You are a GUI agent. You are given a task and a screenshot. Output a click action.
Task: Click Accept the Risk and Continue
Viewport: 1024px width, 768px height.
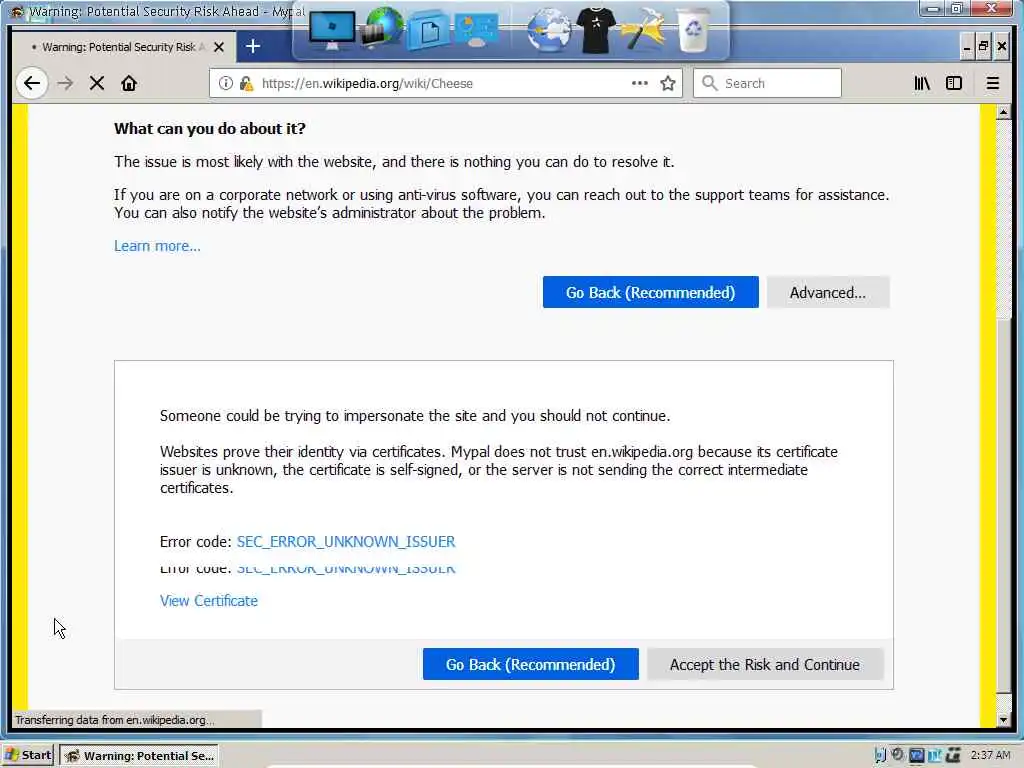(x=765, y=664)
